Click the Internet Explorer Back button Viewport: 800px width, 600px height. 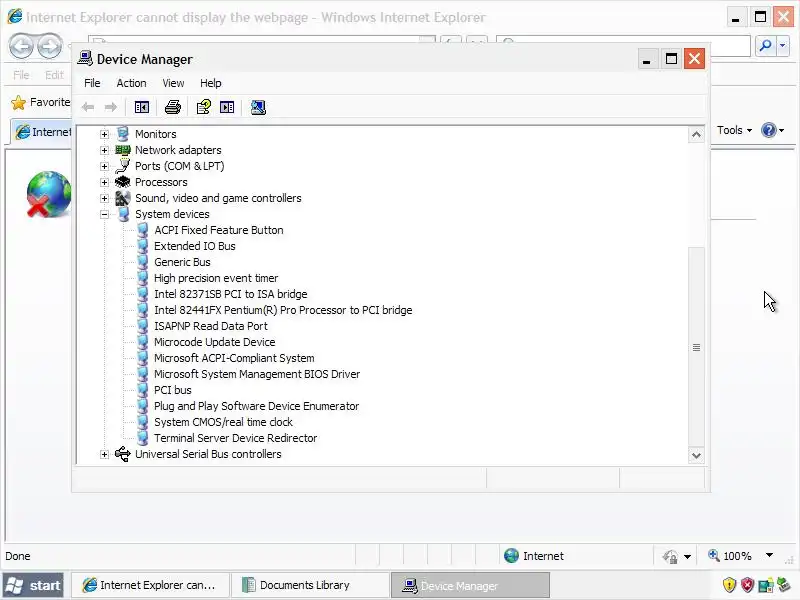coord(21,46)
